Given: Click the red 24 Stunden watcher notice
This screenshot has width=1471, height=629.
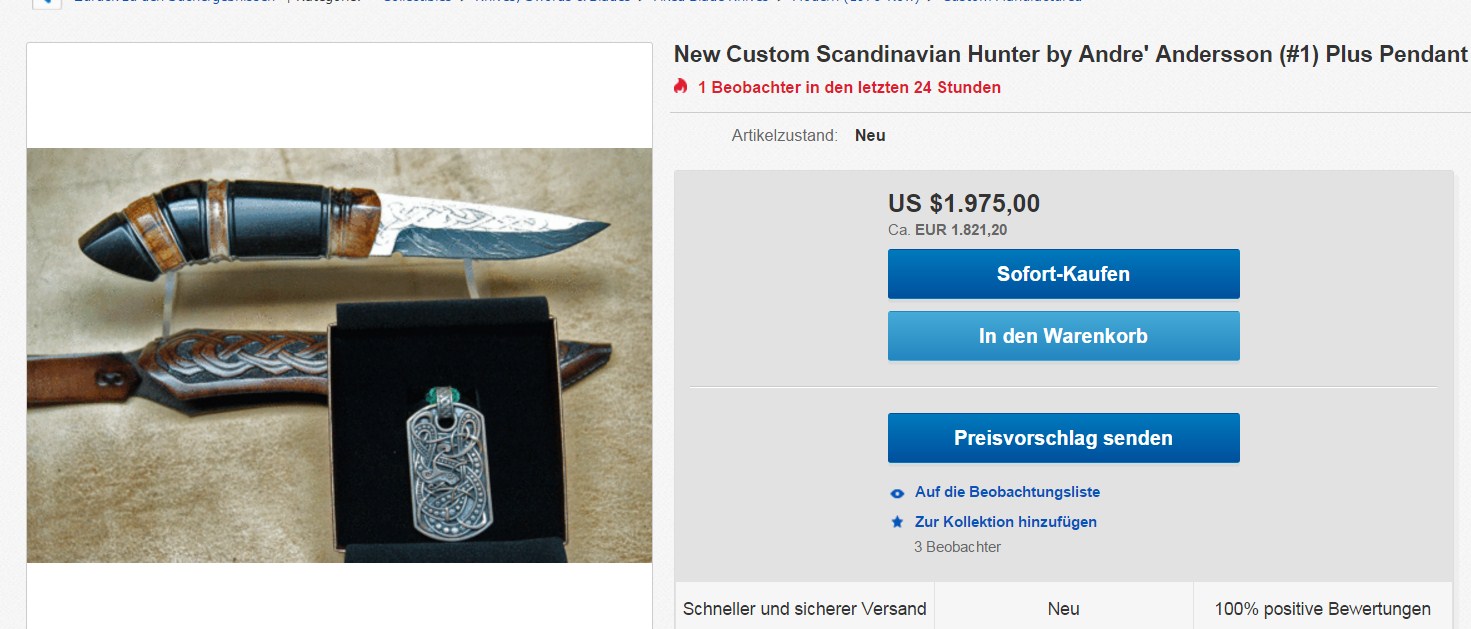Looking at the screenshot, I should click(849, 87).
